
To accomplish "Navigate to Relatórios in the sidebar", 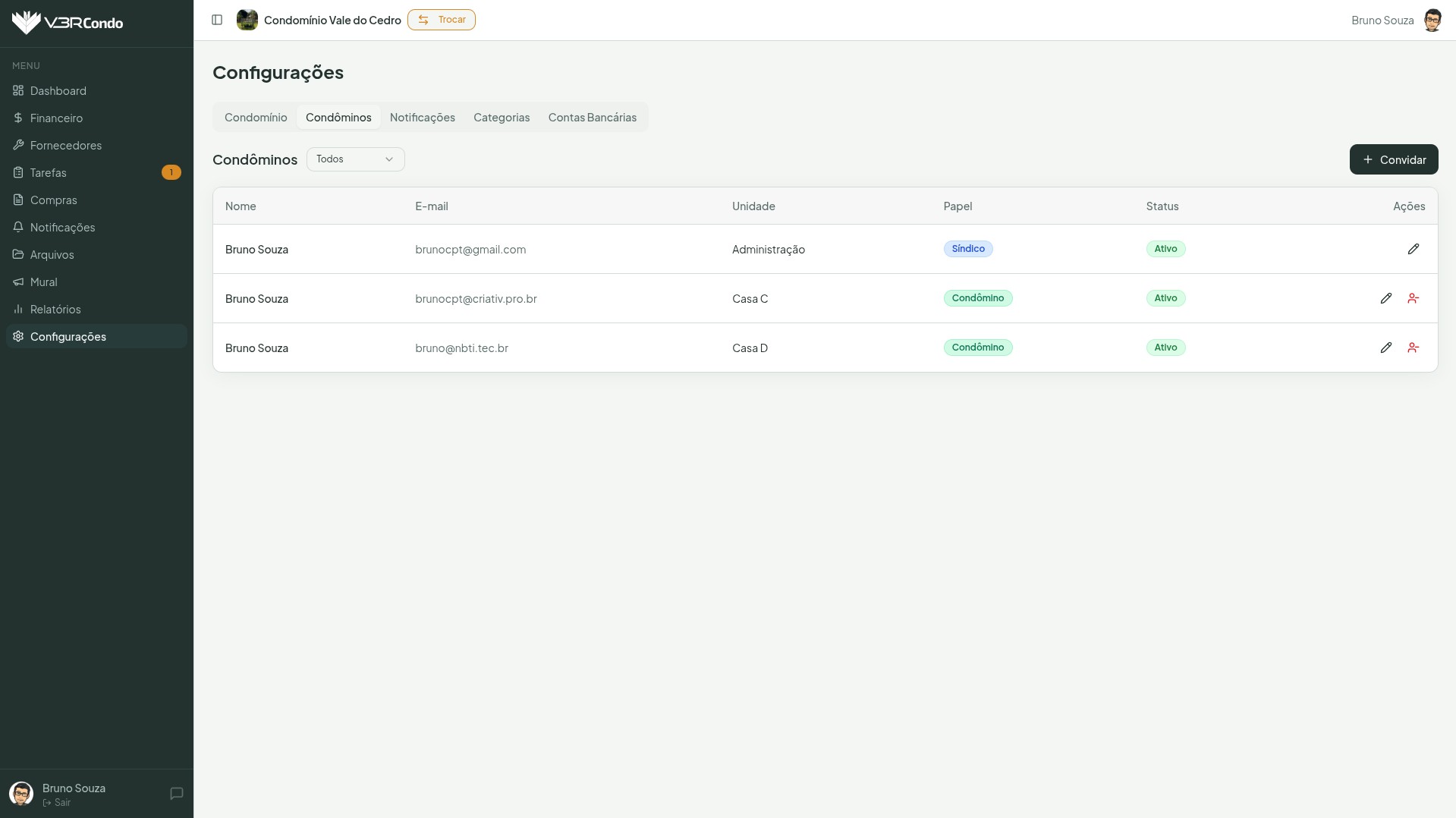I will (x=55, y=310).
